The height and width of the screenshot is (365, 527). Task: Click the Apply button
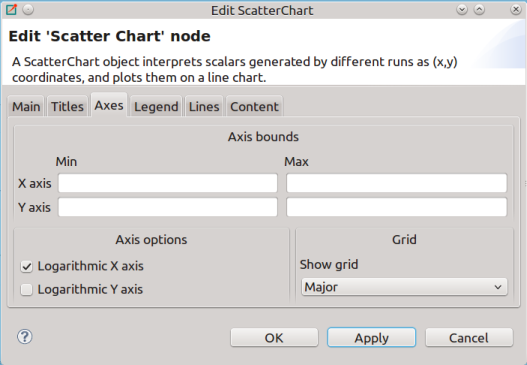point(371,338)
